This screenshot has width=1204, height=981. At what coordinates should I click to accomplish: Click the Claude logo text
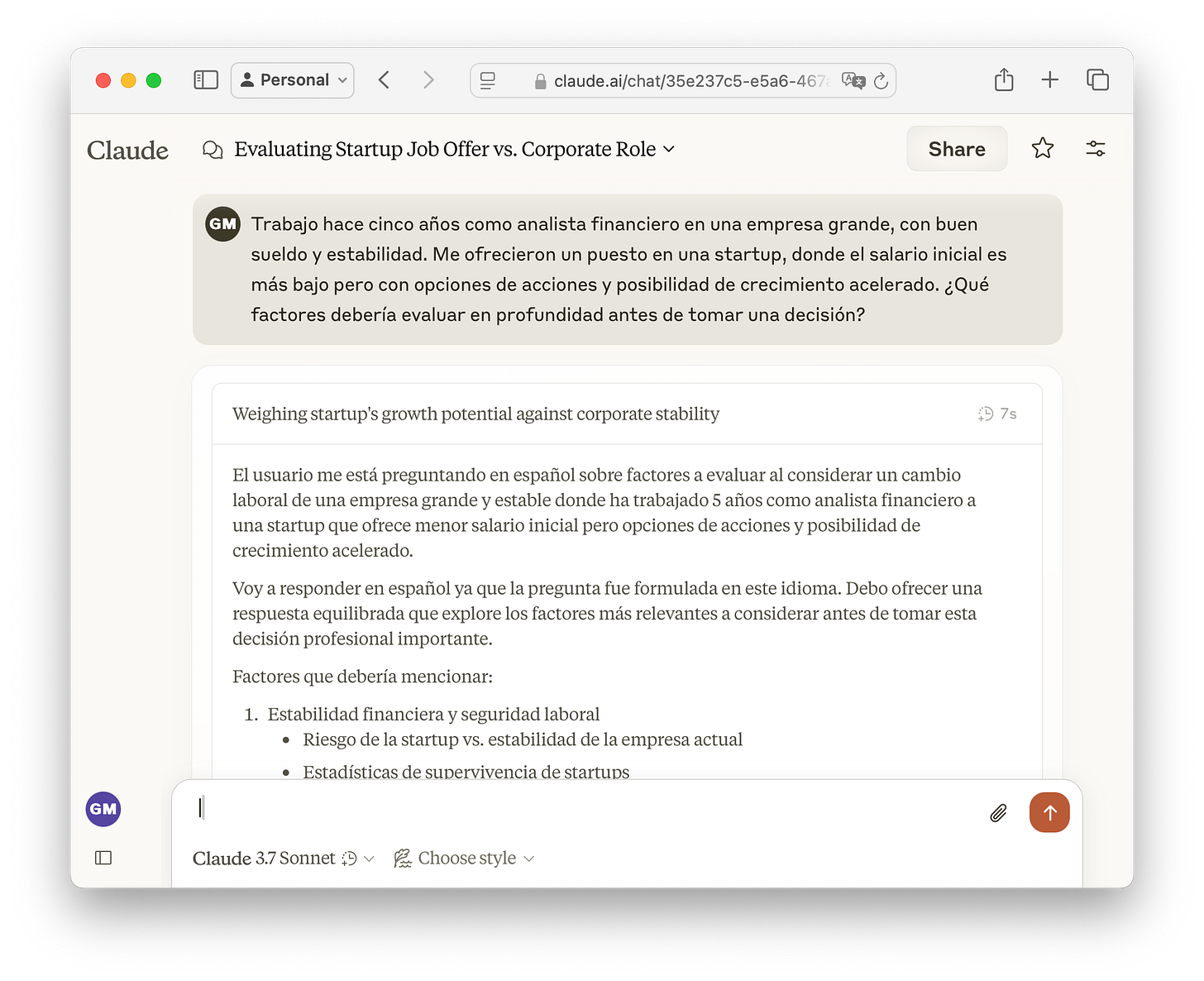point(127,150)
